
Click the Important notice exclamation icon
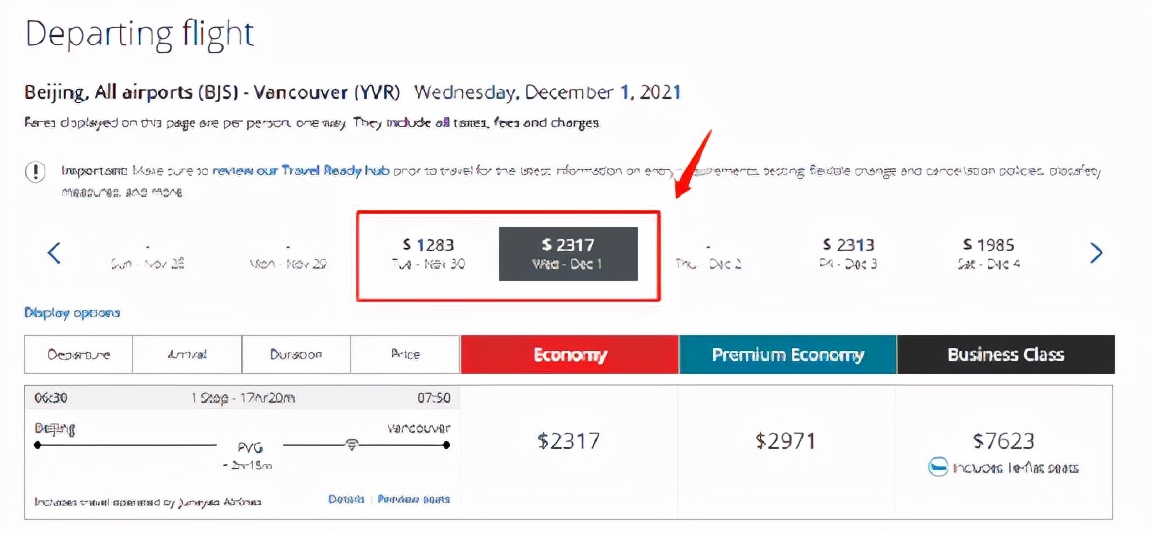(35, 172)
